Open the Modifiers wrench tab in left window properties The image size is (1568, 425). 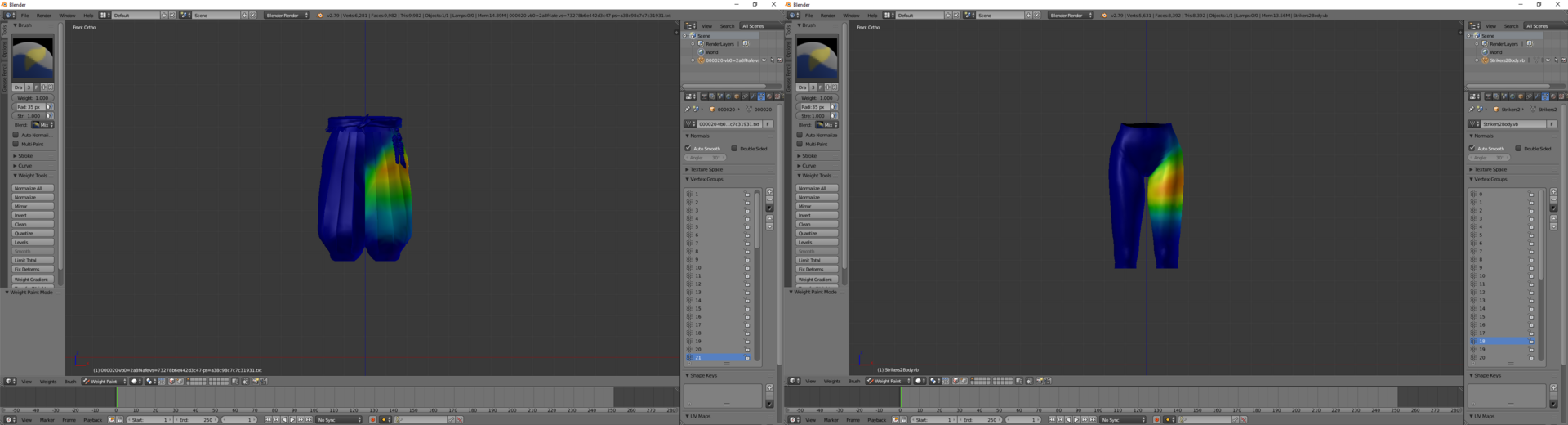pyautogui.click(x=753, y=96)
